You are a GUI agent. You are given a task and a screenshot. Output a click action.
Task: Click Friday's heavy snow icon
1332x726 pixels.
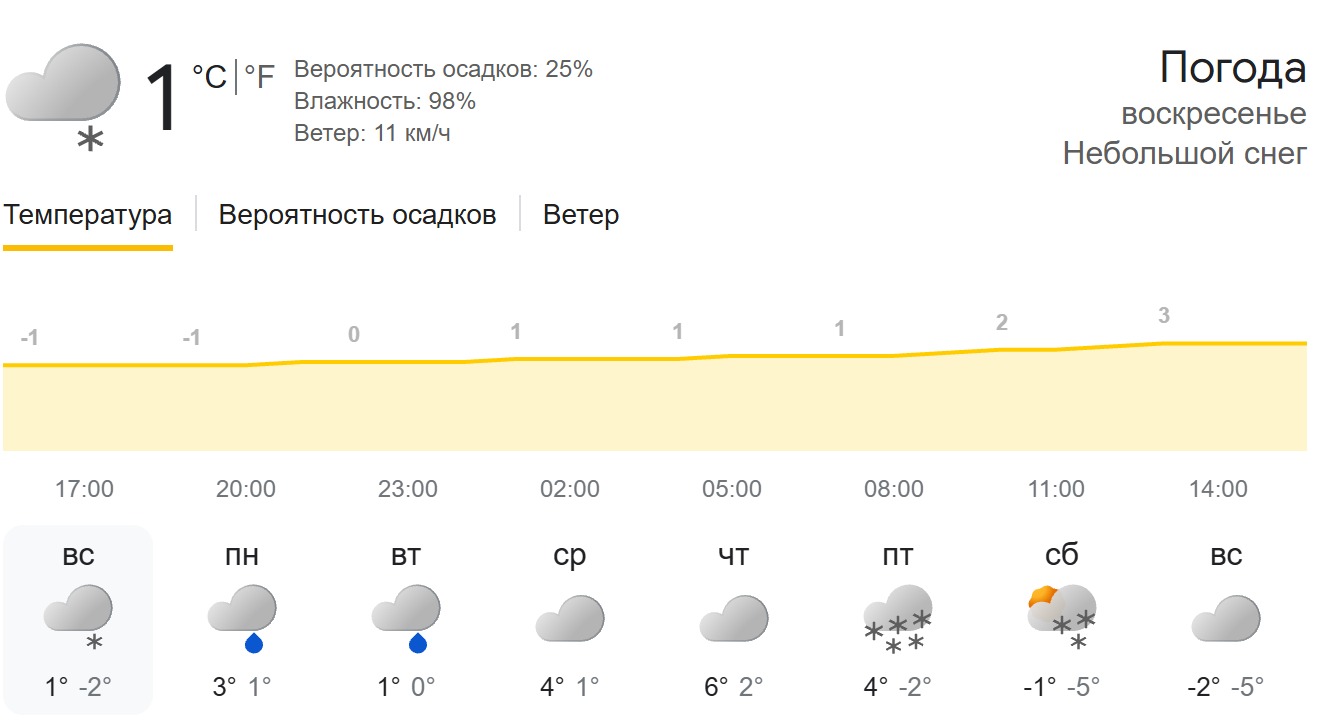898,617
